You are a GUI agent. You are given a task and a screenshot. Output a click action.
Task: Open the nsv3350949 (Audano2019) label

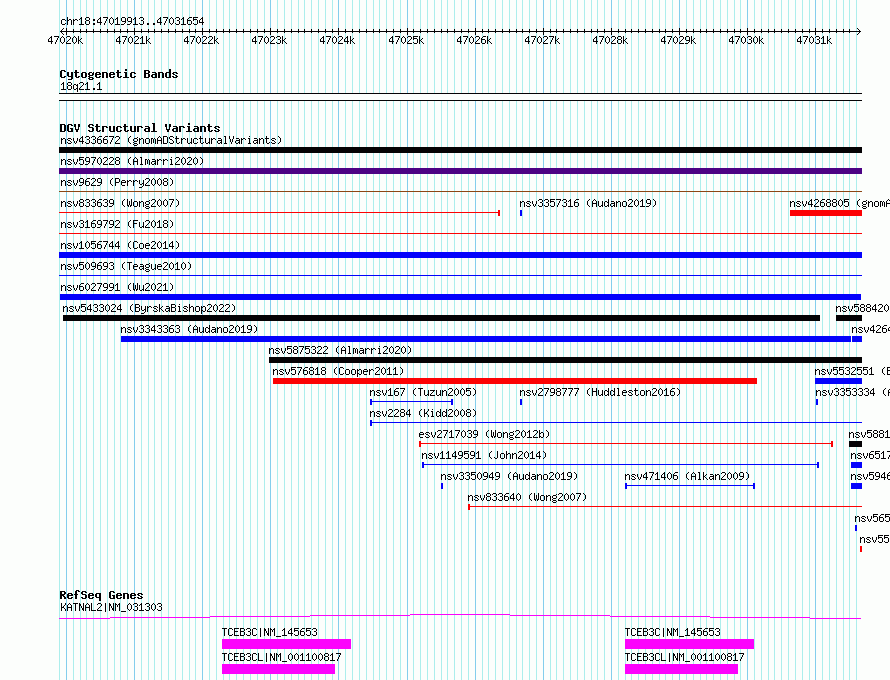pyautogui.click(x=509, y=476)
